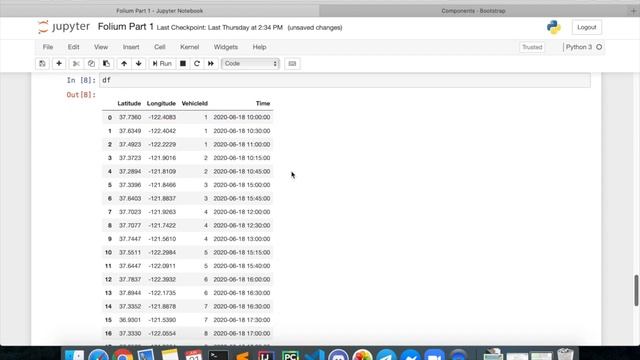Image resolution: width=640 pixels, height=360 pixels.
Task: Open Telegram from the dock
Action: pos(386,355)
